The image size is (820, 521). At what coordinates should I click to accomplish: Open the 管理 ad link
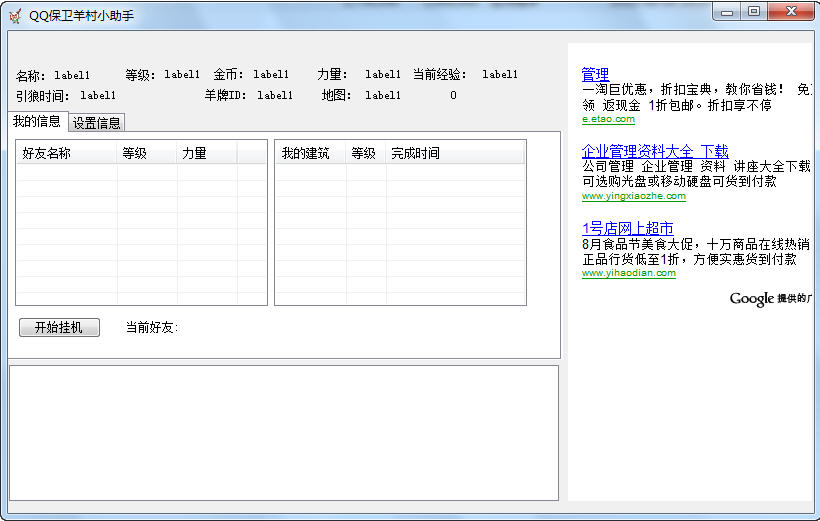tap(595, 74)
